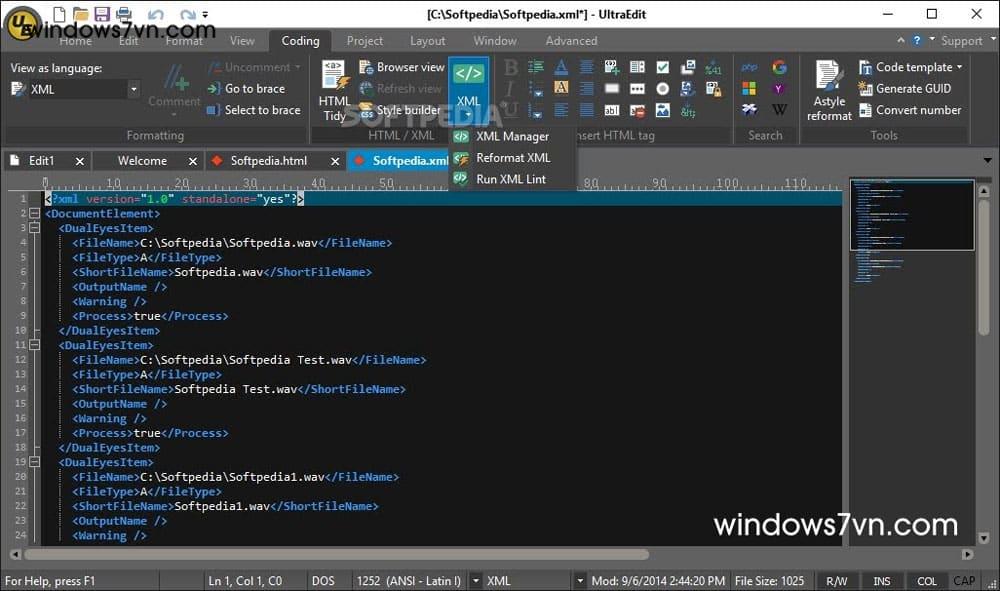
Task: Collapse the DualEyesItem fold on line 11
Action: coord(34,345)
